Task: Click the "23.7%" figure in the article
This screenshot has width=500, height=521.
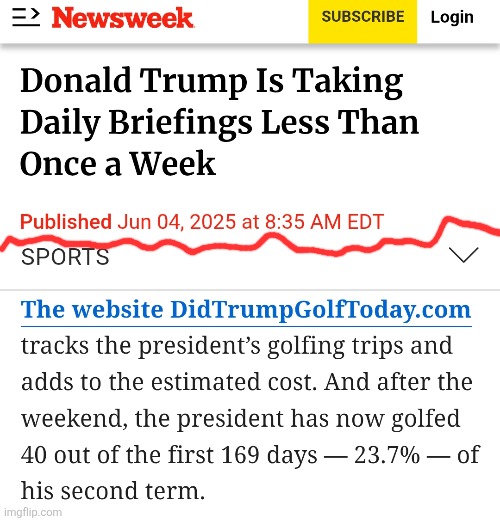Action: [x=387, y=454]
